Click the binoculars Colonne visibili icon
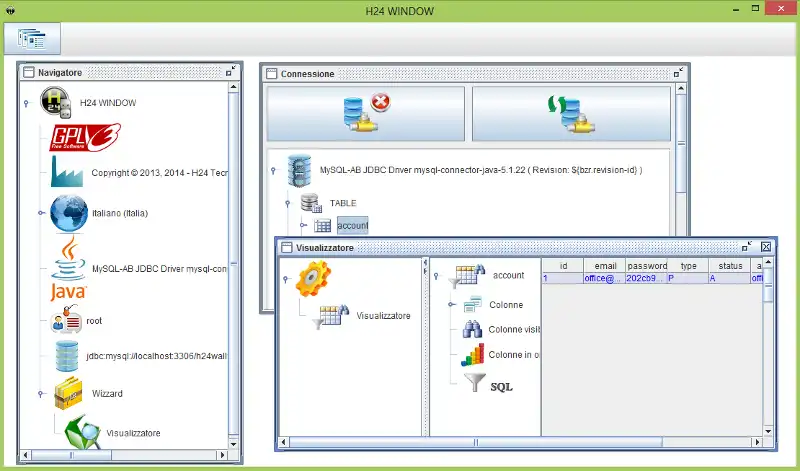The width and height of the screenshot is (800, 471). tap(472, 329)
